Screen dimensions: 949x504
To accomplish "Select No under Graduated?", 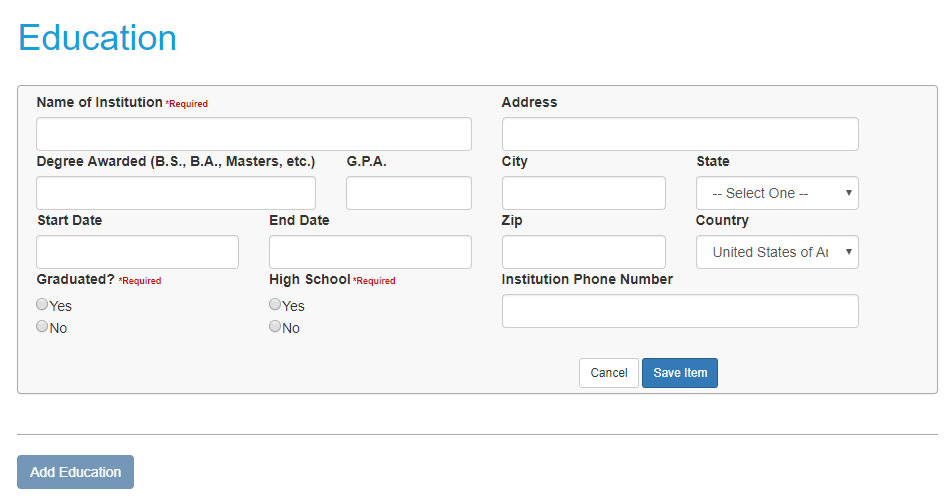I will click(43, 327).
